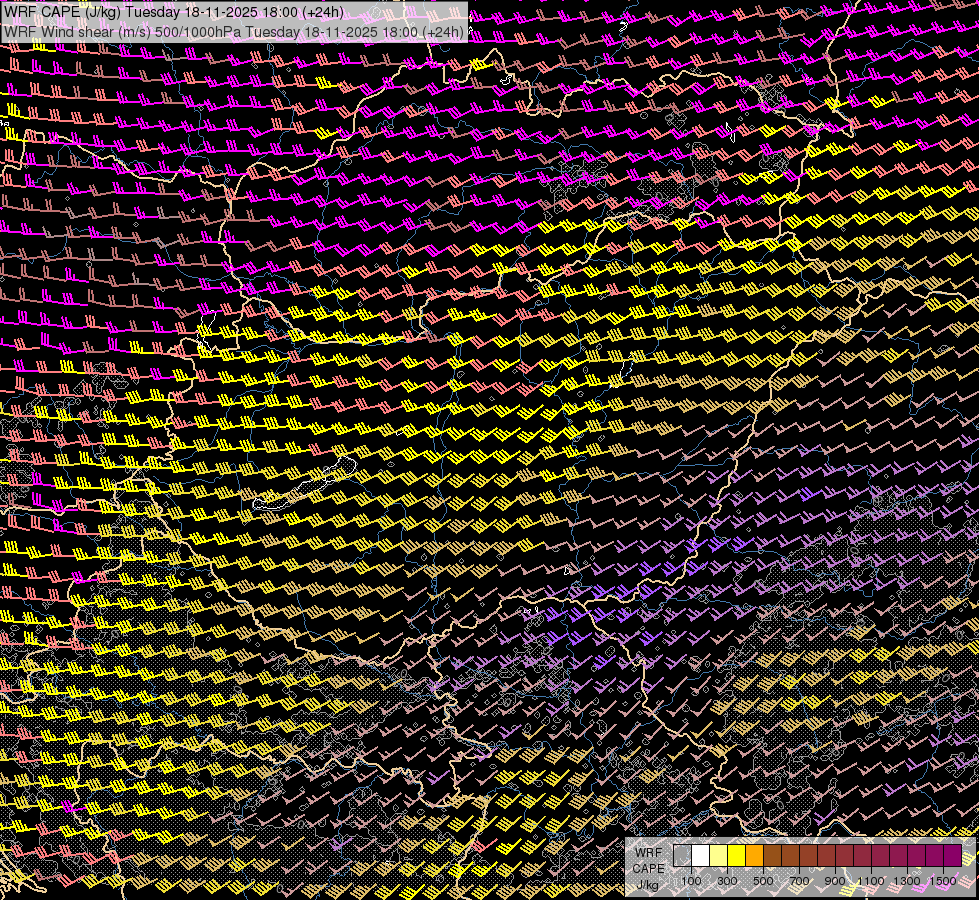
Task: Select the 1100 label on the legend
Action: click(871, 881)
